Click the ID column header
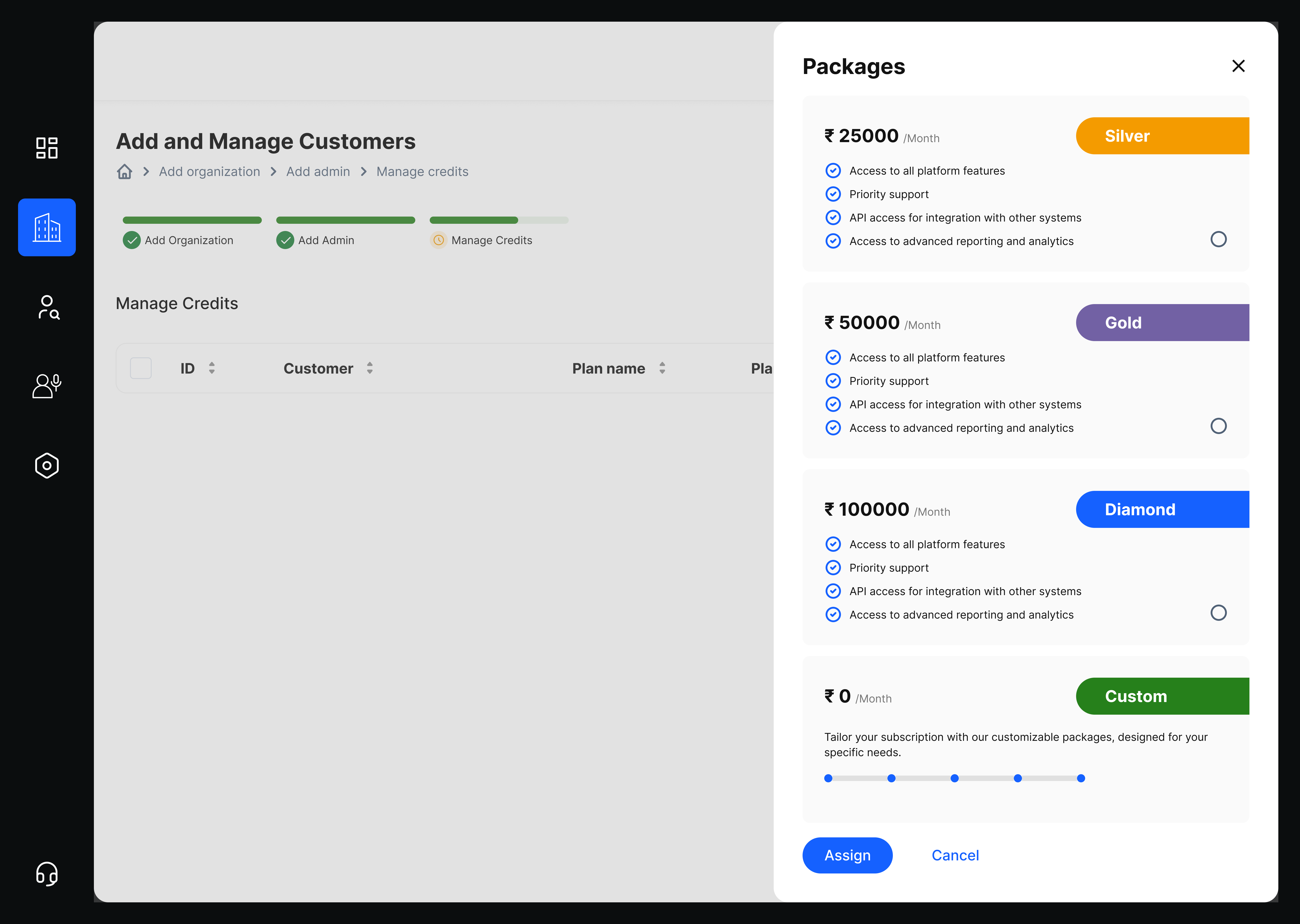The image size is (1300, 924). click(x=187, y=368)
